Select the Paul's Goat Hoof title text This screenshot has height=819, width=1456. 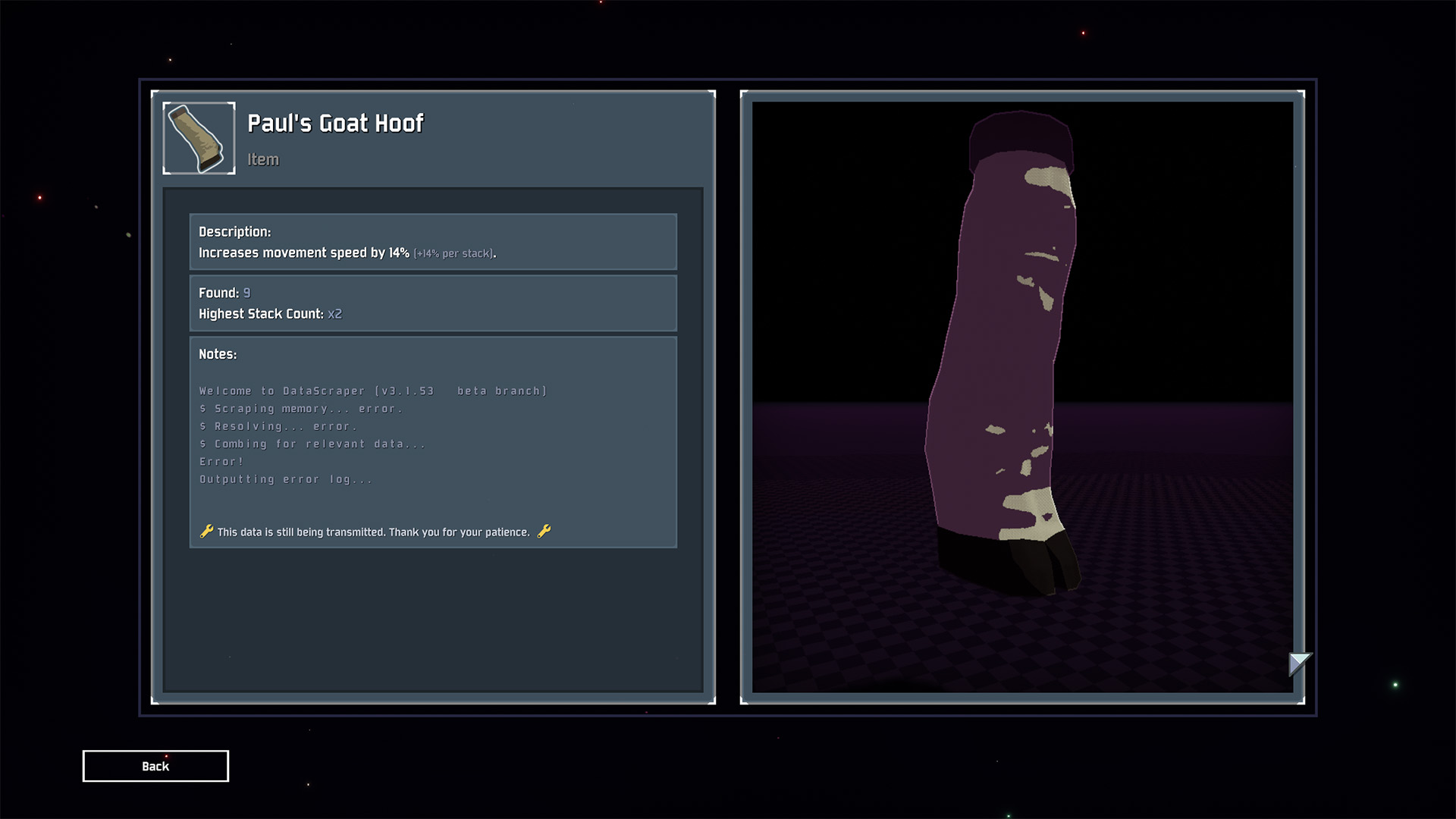point(335,124)
